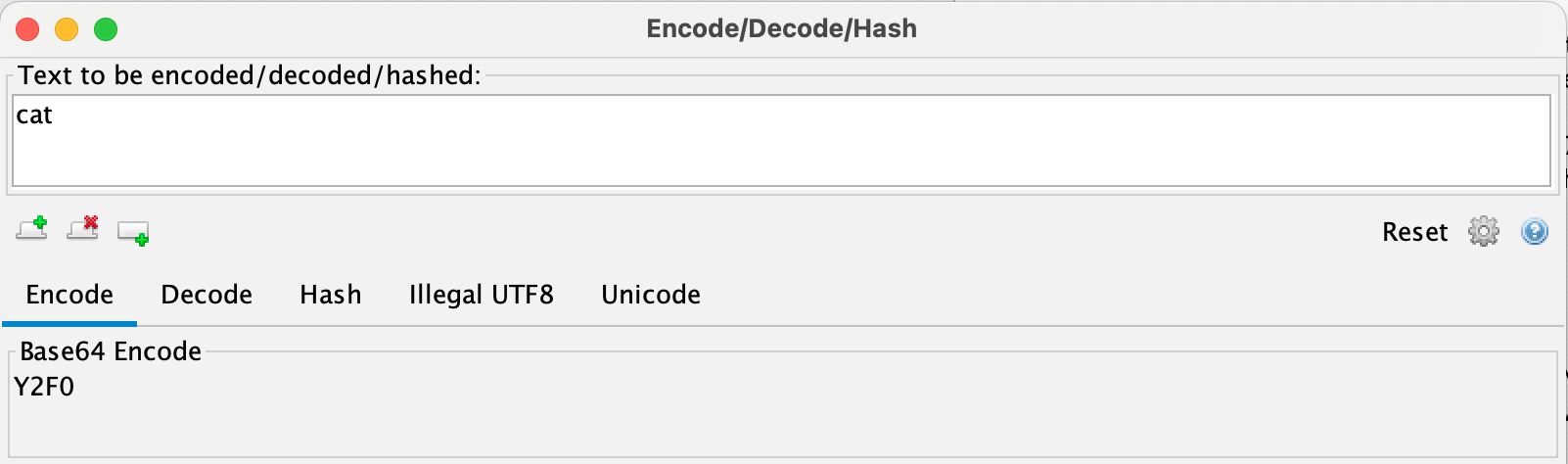Click the text input area containing "cat"
Screen dimensions: 1568x464
[781, 140]
